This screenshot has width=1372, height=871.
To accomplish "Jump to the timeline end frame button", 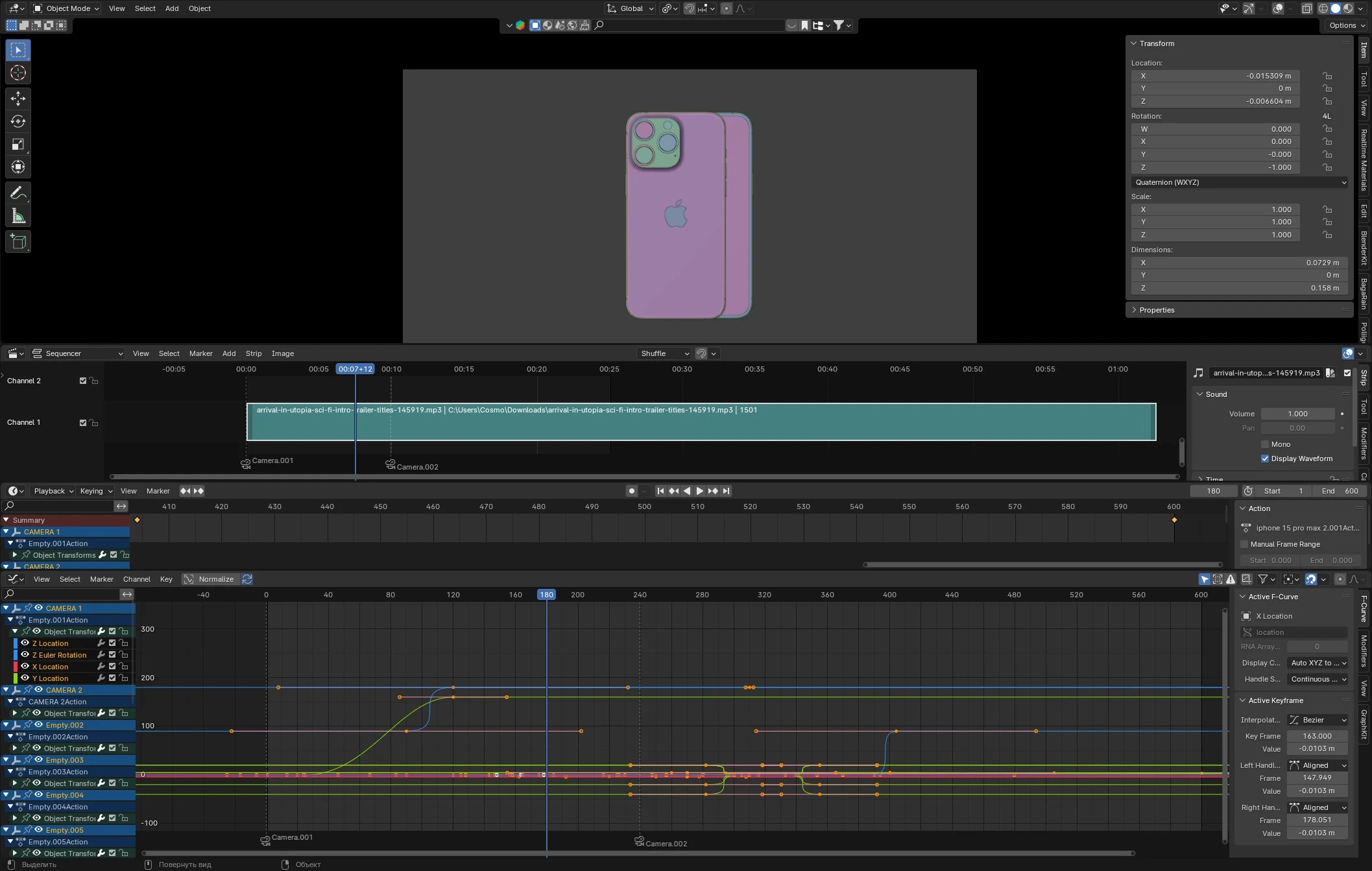I will tap(726, 491).
